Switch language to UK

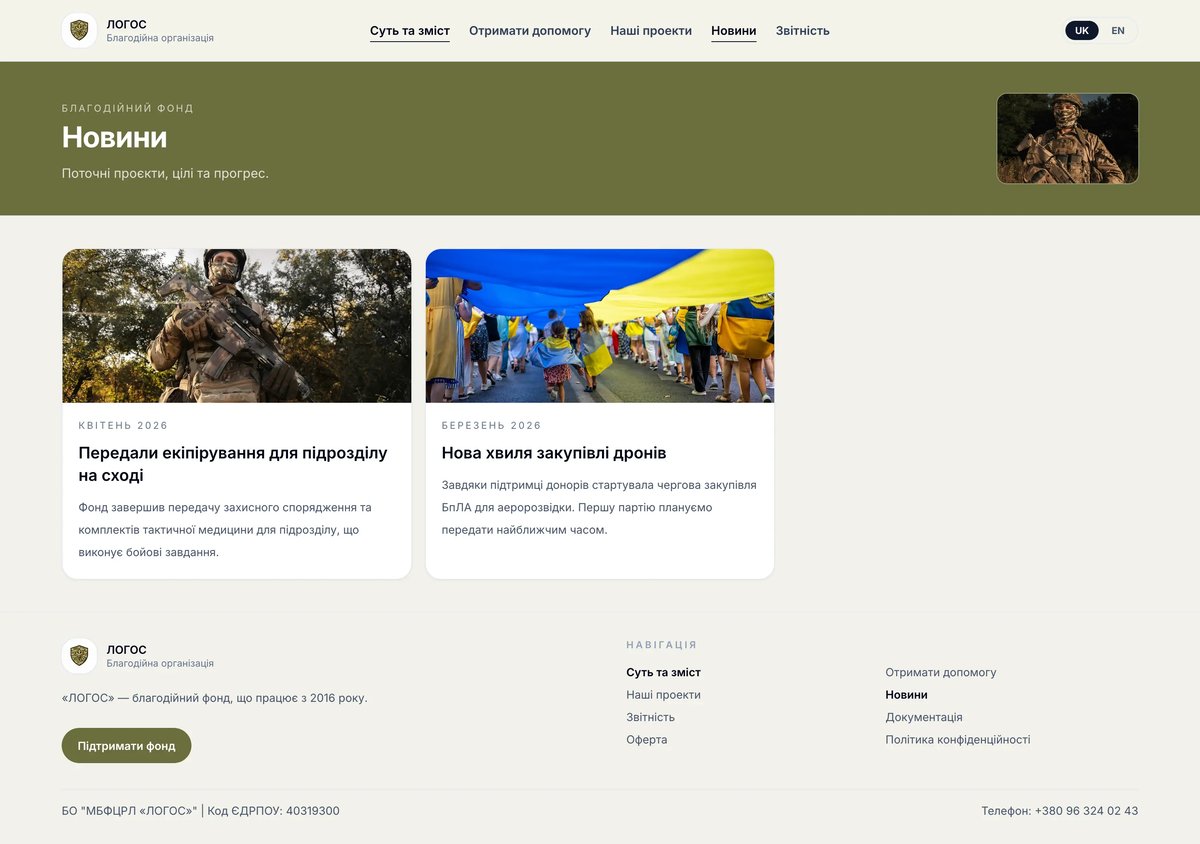pos(1082,31)
